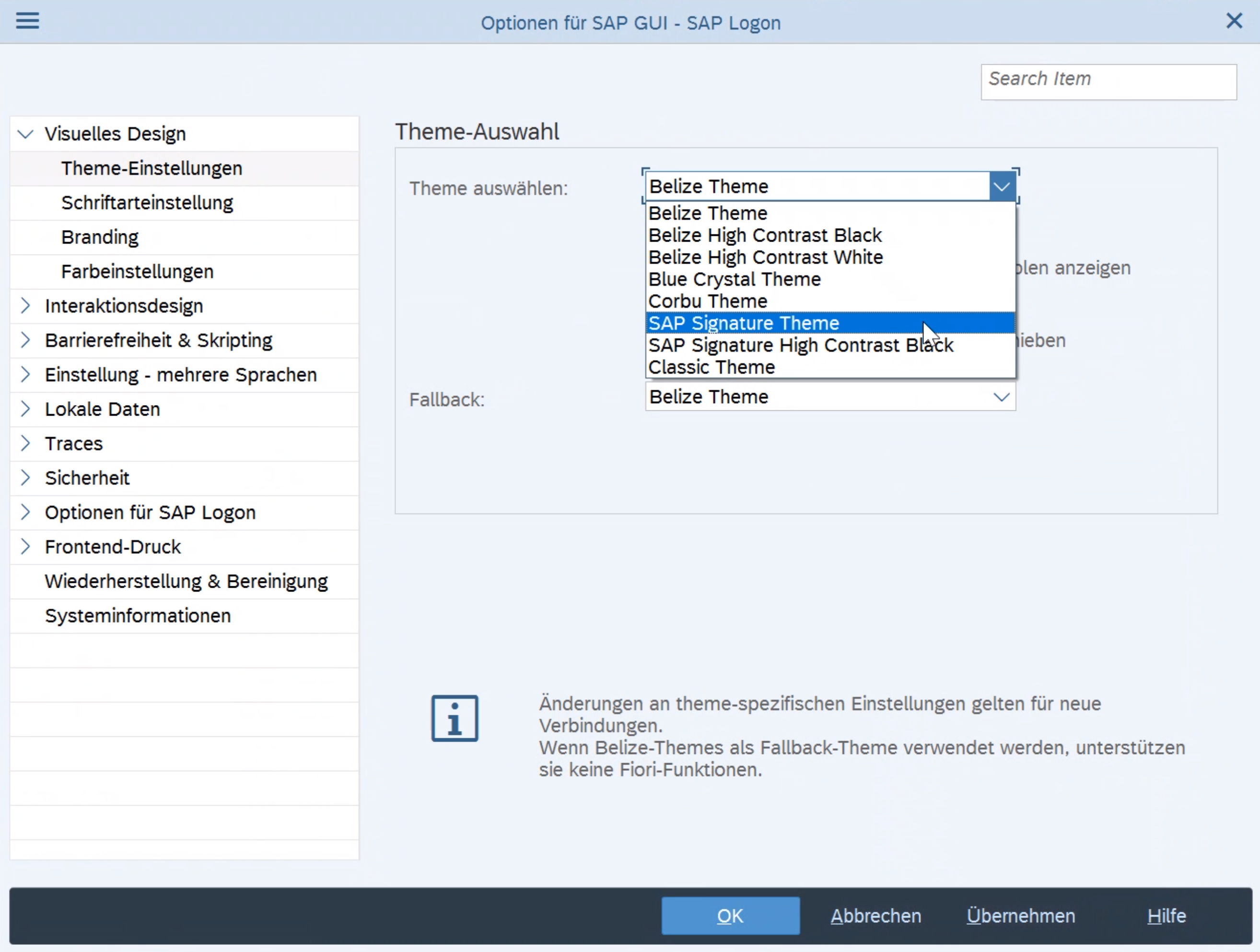This screenshot has width=1260, height=952.
Task: Collapse the Visuelles Design section
Action: pyautogui.click(x=25, y=134)
